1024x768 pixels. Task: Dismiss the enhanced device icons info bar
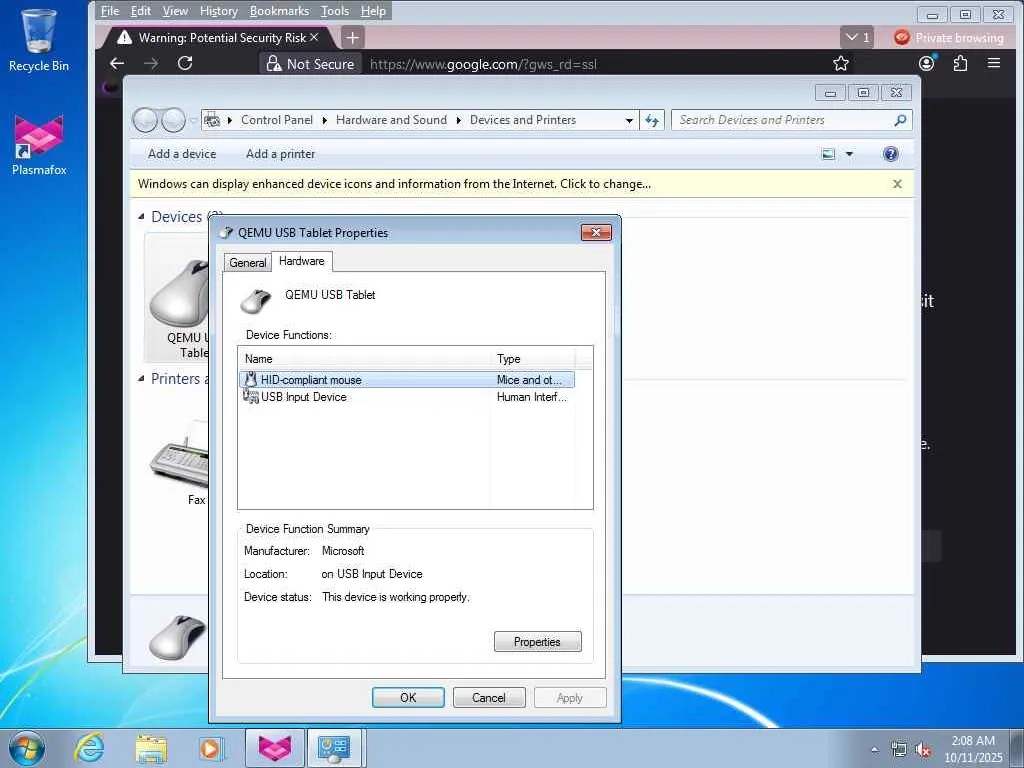pyautogui.click(x=897, y=184)
